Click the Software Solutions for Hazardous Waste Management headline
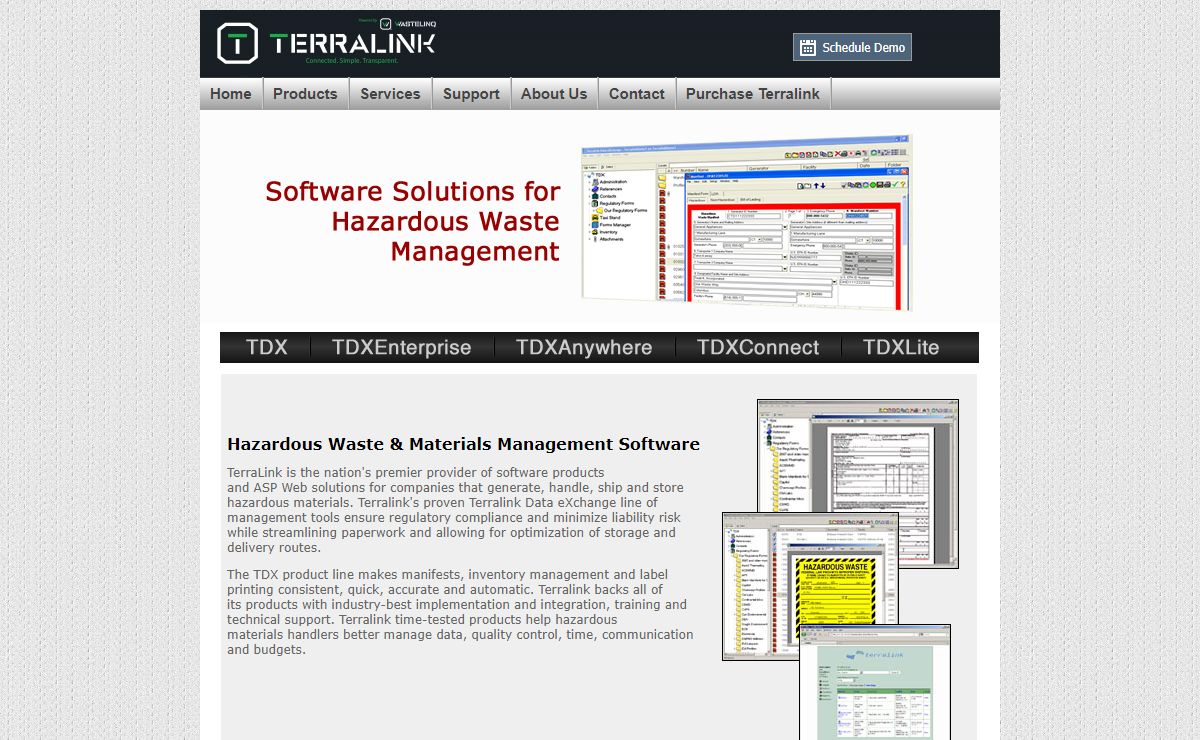 [412, 221]
